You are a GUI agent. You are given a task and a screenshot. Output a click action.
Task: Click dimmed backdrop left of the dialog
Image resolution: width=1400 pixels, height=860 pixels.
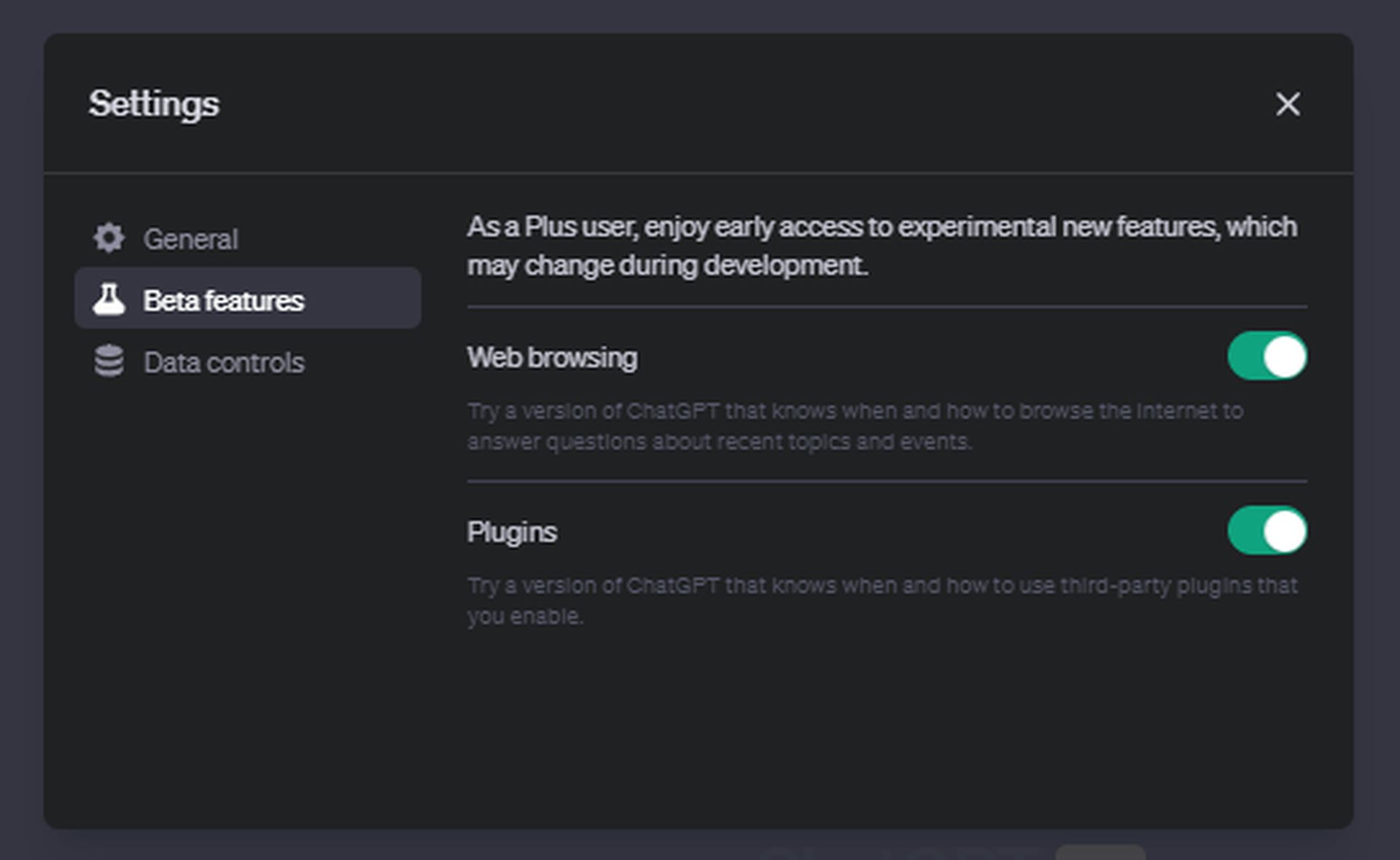point(20,437)
